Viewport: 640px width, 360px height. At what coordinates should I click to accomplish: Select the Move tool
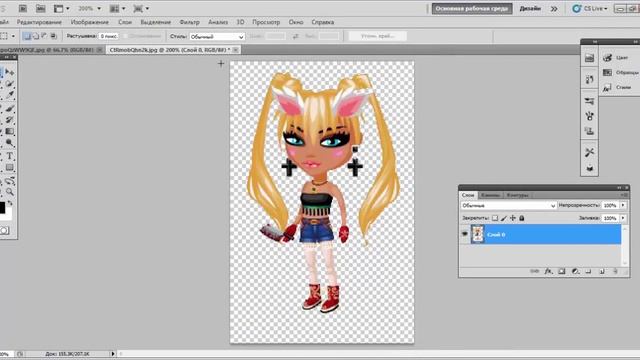point(9,72)
